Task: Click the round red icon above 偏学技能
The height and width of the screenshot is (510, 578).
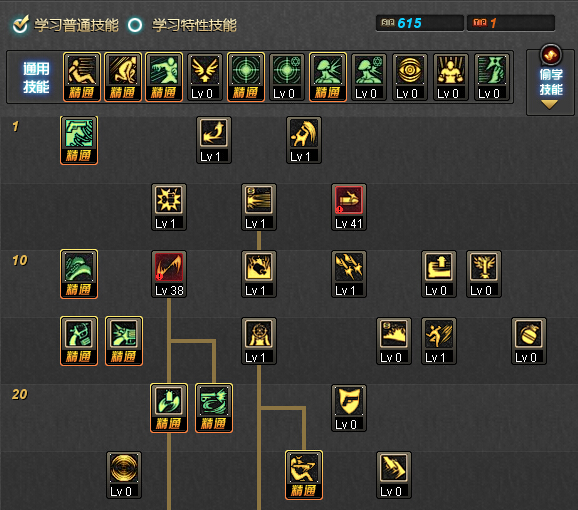Action: coord(551,55)
